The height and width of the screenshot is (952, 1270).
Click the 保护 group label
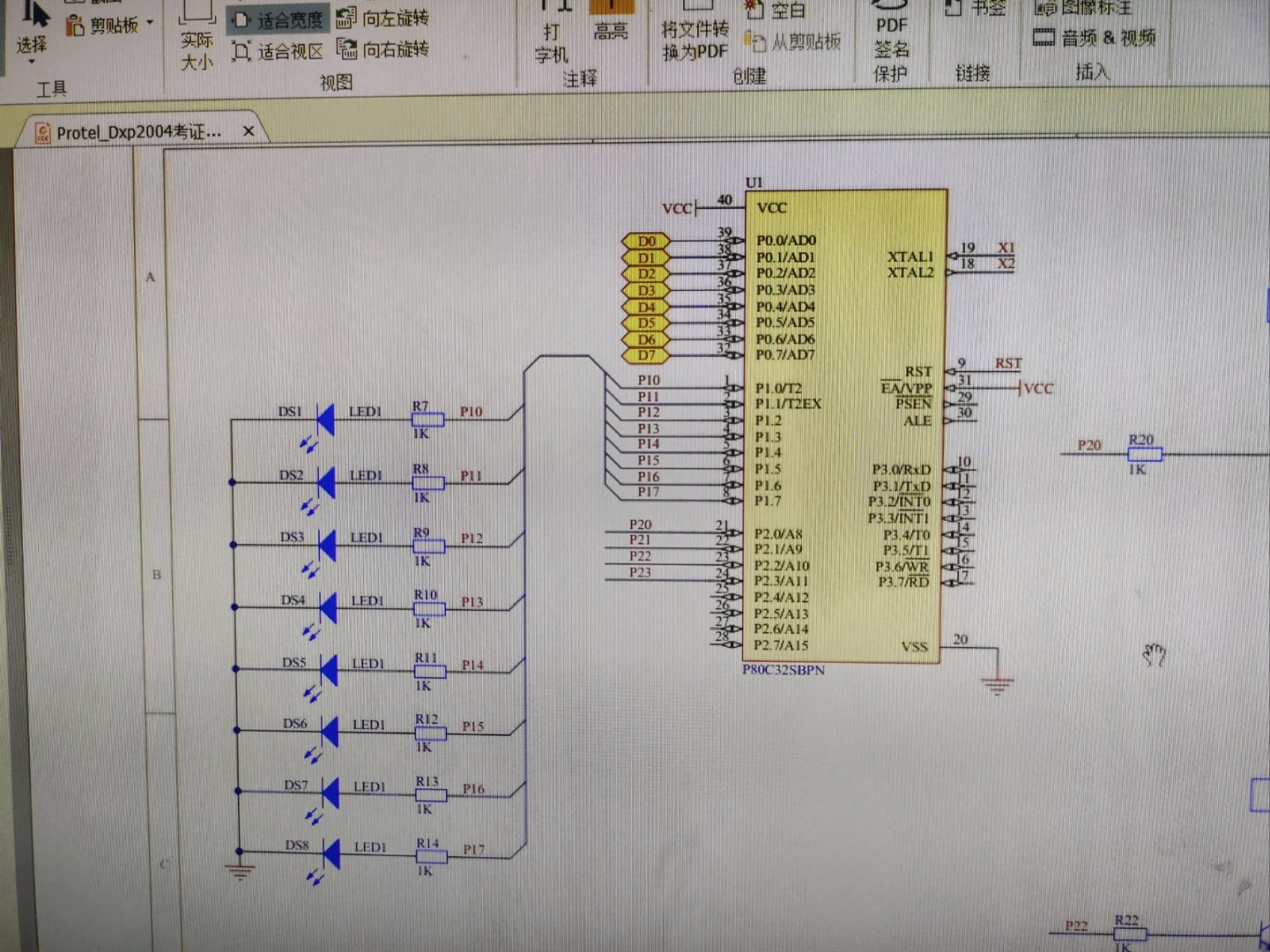[890, 74]
